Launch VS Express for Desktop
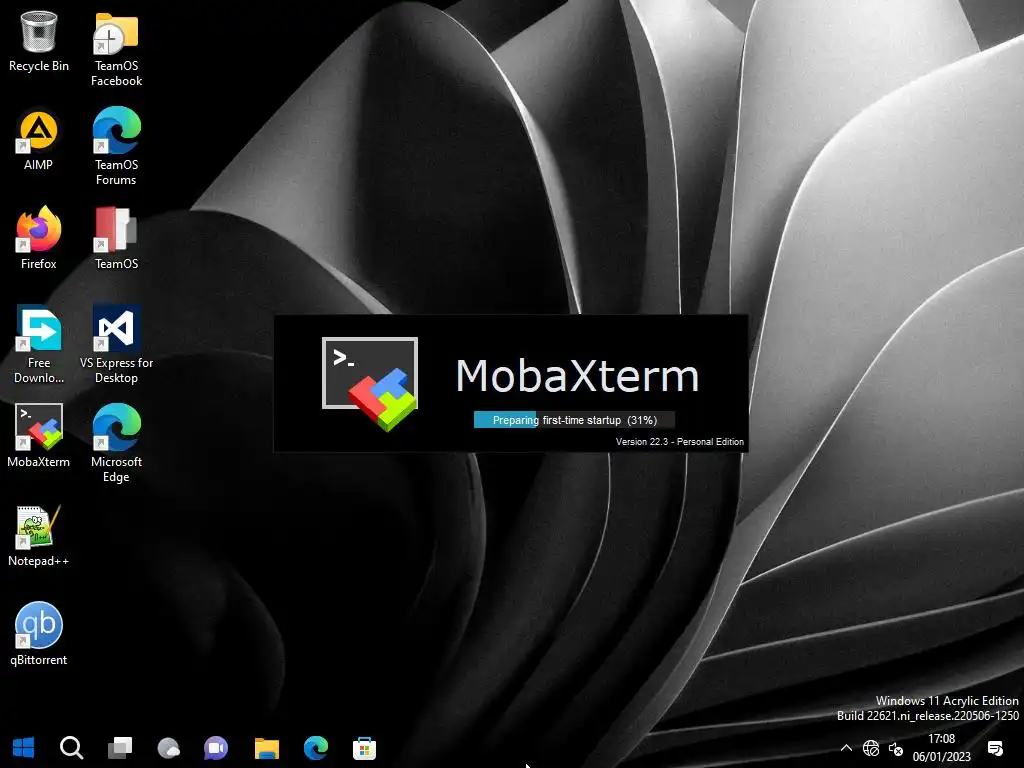 [116, 344]
